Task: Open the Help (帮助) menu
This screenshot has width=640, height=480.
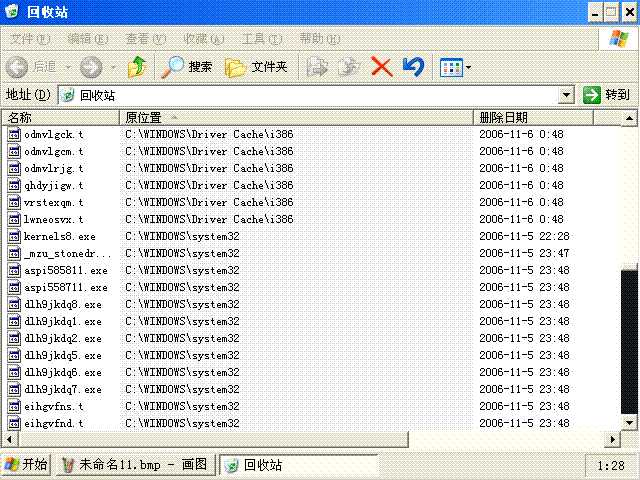Action: point(320,39)
